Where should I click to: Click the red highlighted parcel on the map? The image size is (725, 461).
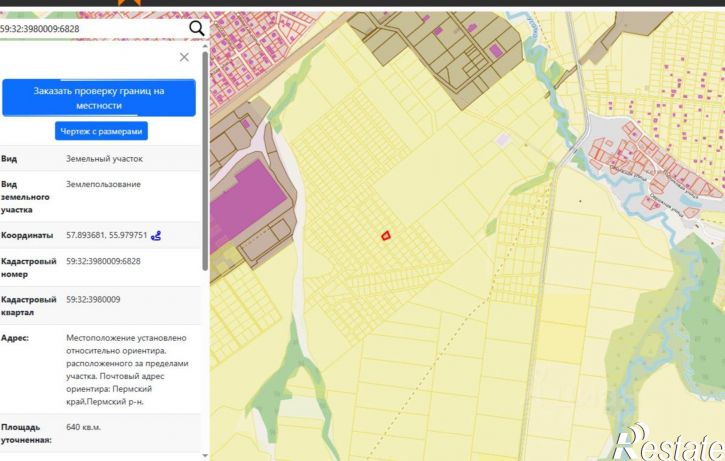386,236
